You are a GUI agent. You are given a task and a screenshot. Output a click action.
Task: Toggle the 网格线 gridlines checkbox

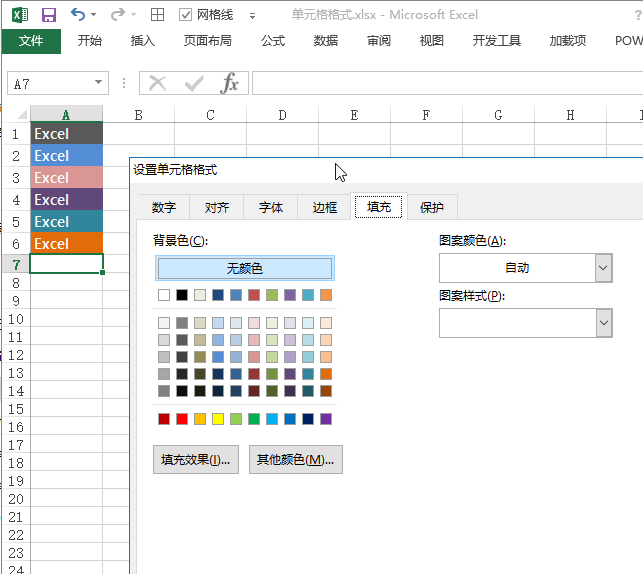[186, 15]
